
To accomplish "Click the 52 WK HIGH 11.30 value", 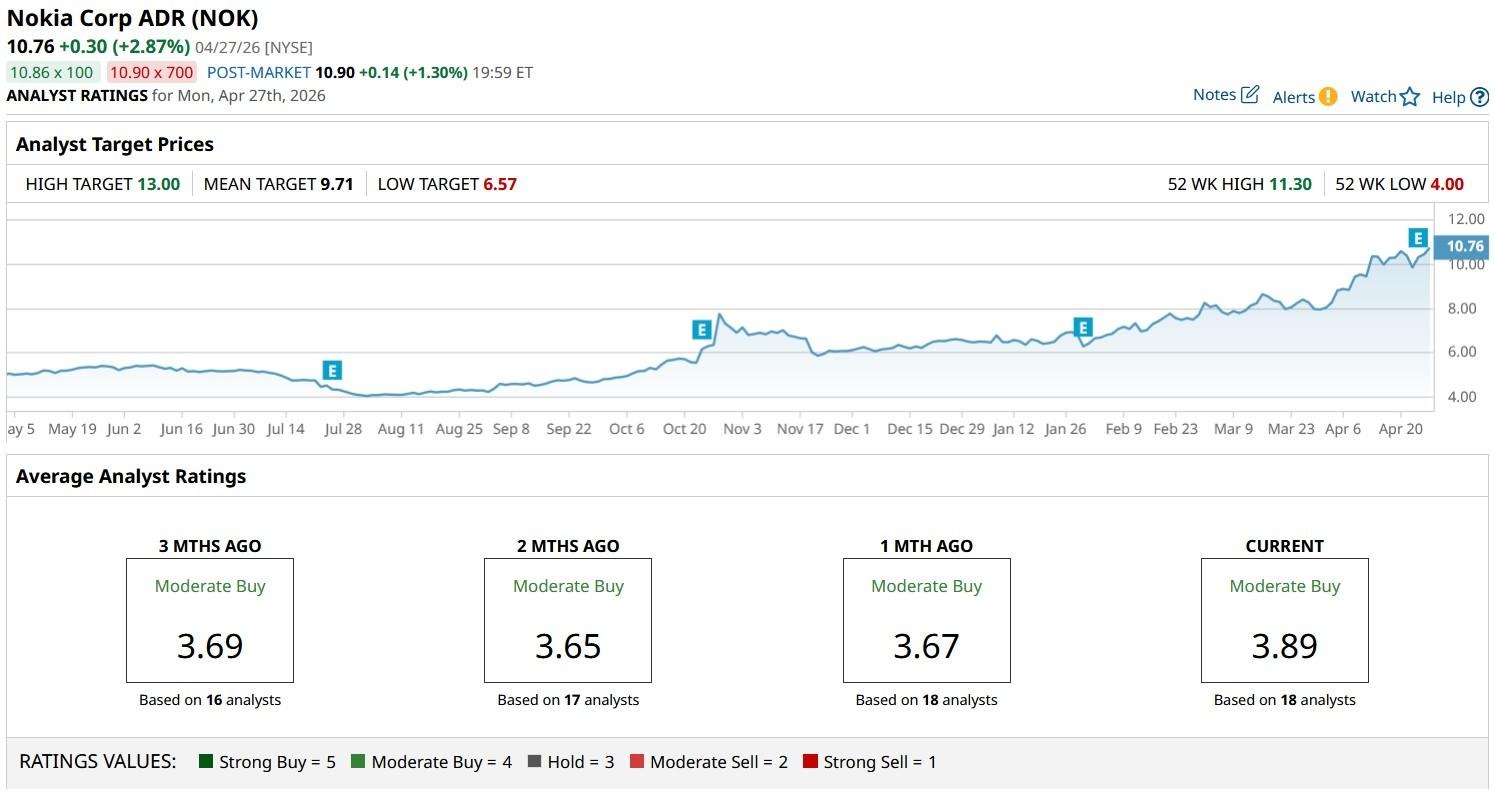I will (x=1290, y=184).
